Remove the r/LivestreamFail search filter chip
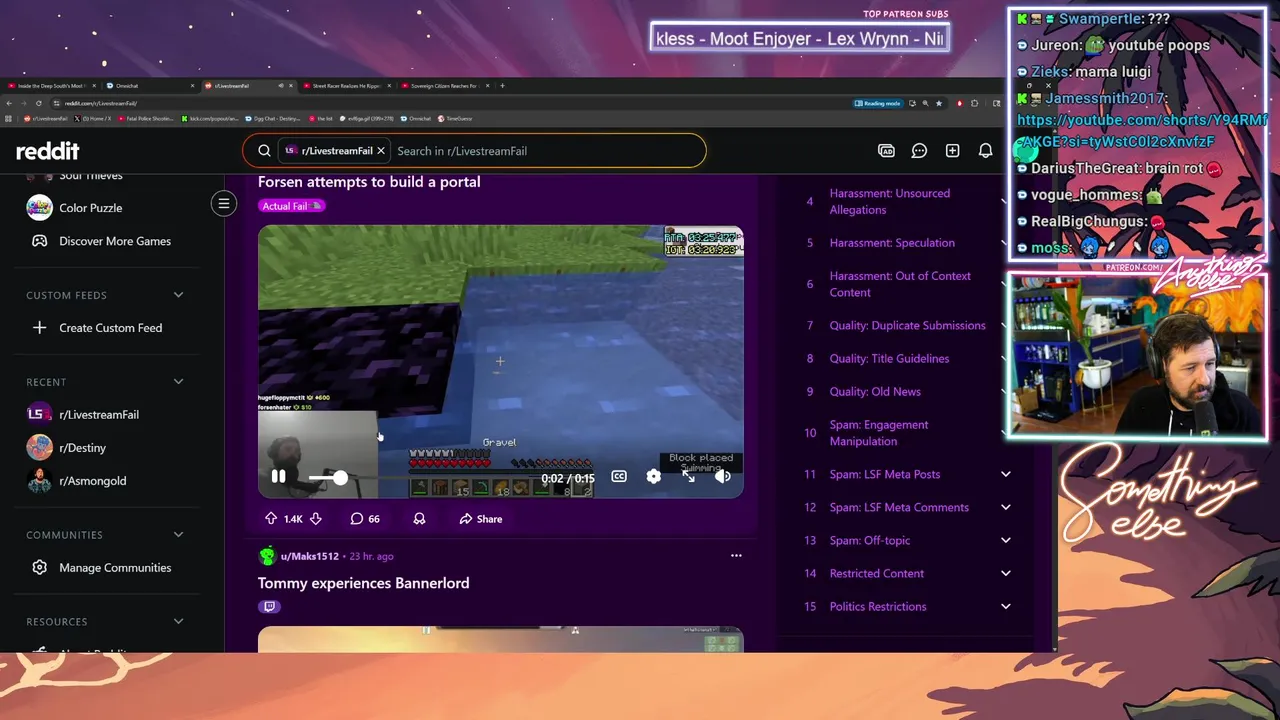1280x720 pixels. (381, 151)
